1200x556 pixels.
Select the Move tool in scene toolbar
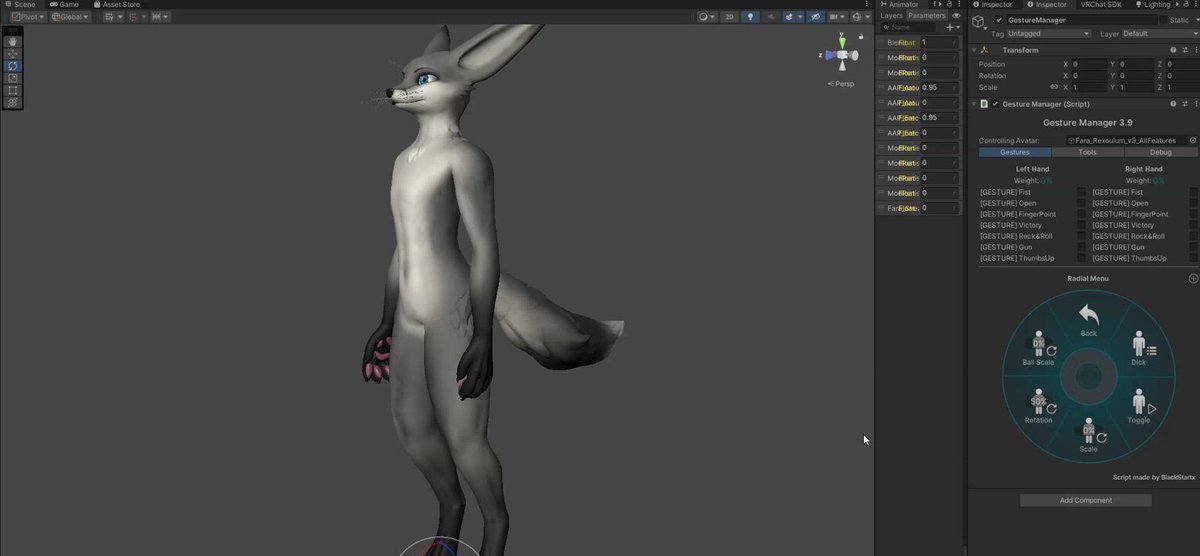tap(13, 54)
